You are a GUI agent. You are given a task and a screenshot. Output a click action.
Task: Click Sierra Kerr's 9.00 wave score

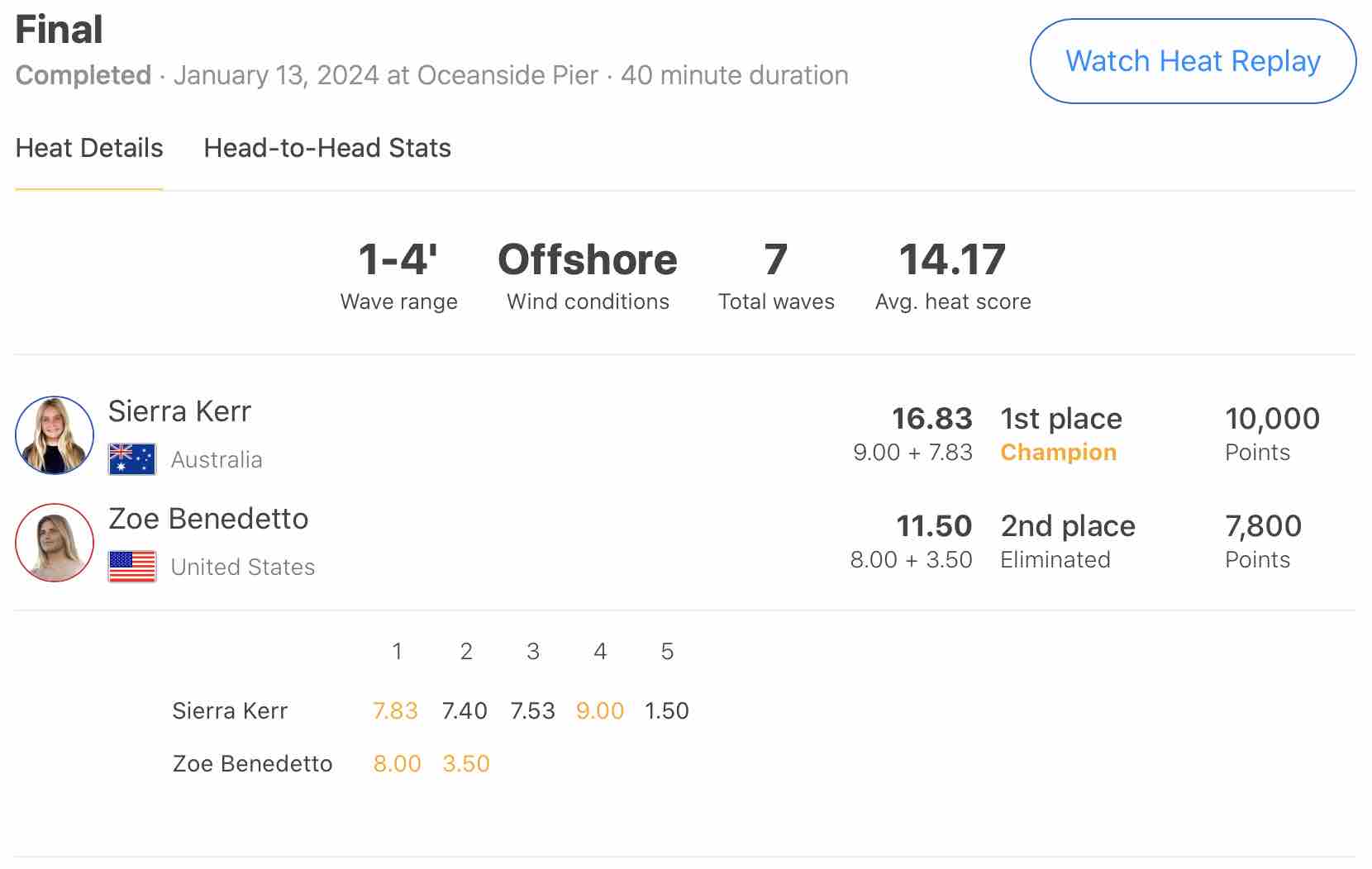pos(599,710)
